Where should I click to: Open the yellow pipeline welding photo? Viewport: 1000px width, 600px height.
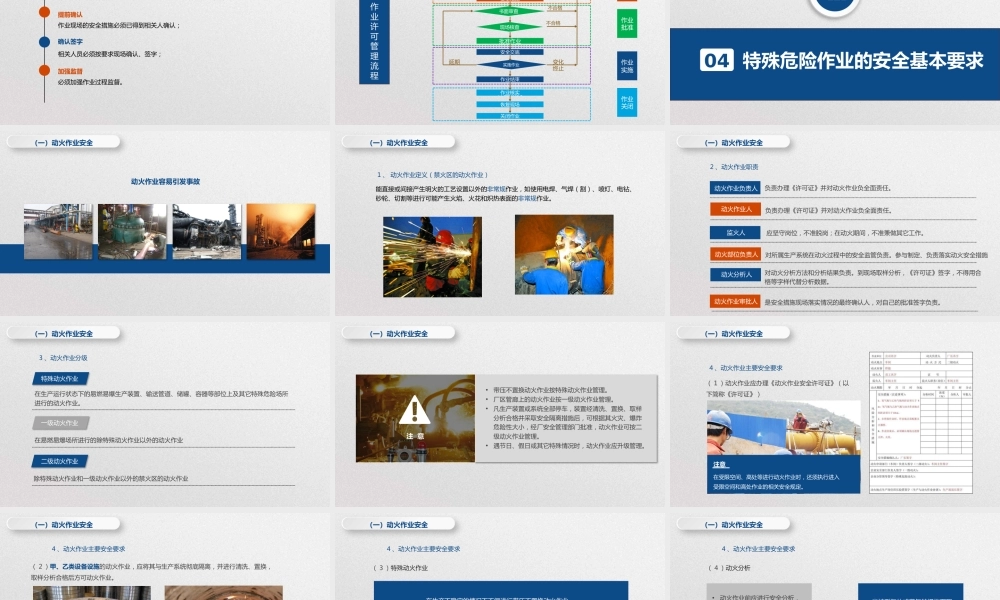pyautogui.click(x=784, y=427)
